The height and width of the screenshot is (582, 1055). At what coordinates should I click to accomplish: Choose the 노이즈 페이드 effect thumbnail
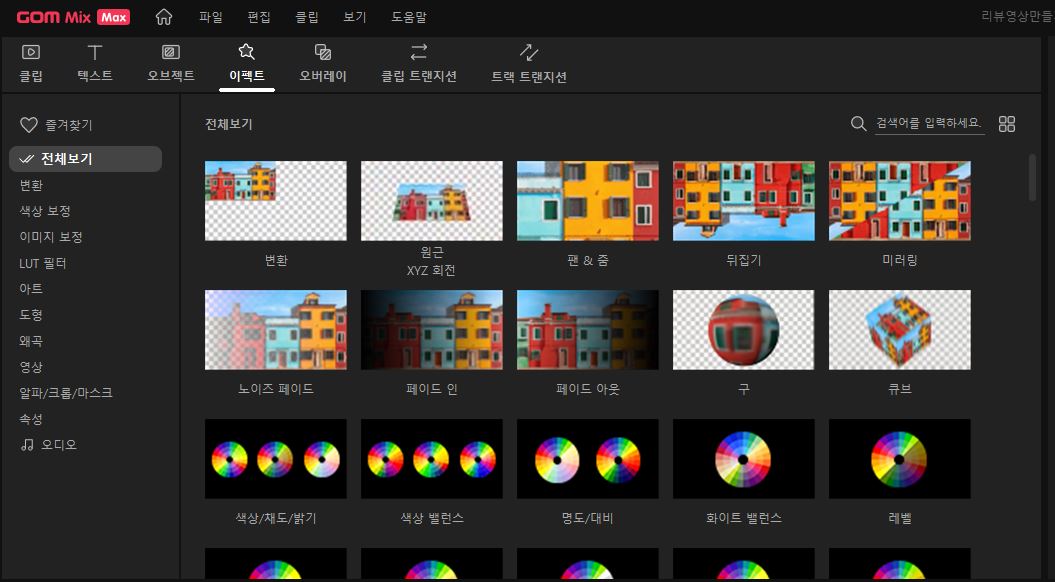click(276, 330)
